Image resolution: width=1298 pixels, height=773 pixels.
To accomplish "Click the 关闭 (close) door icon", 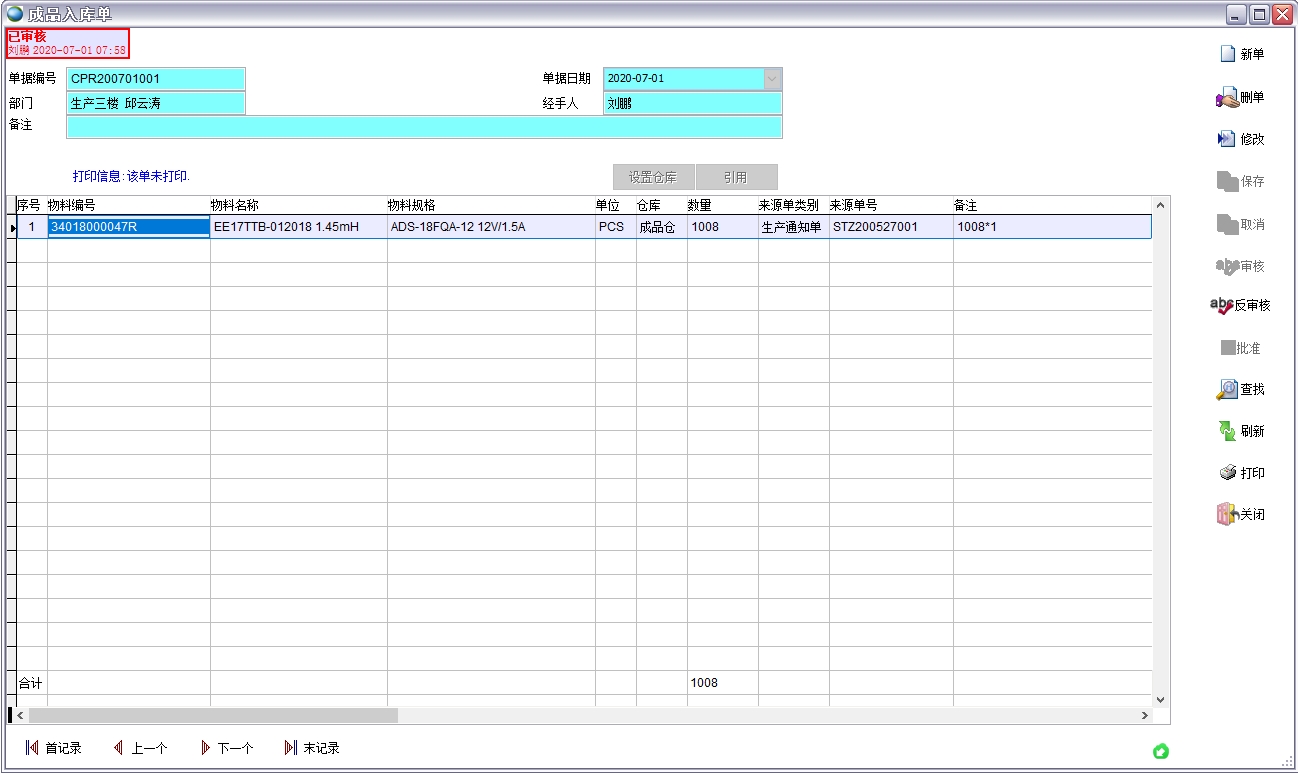I will point(1227,515).
